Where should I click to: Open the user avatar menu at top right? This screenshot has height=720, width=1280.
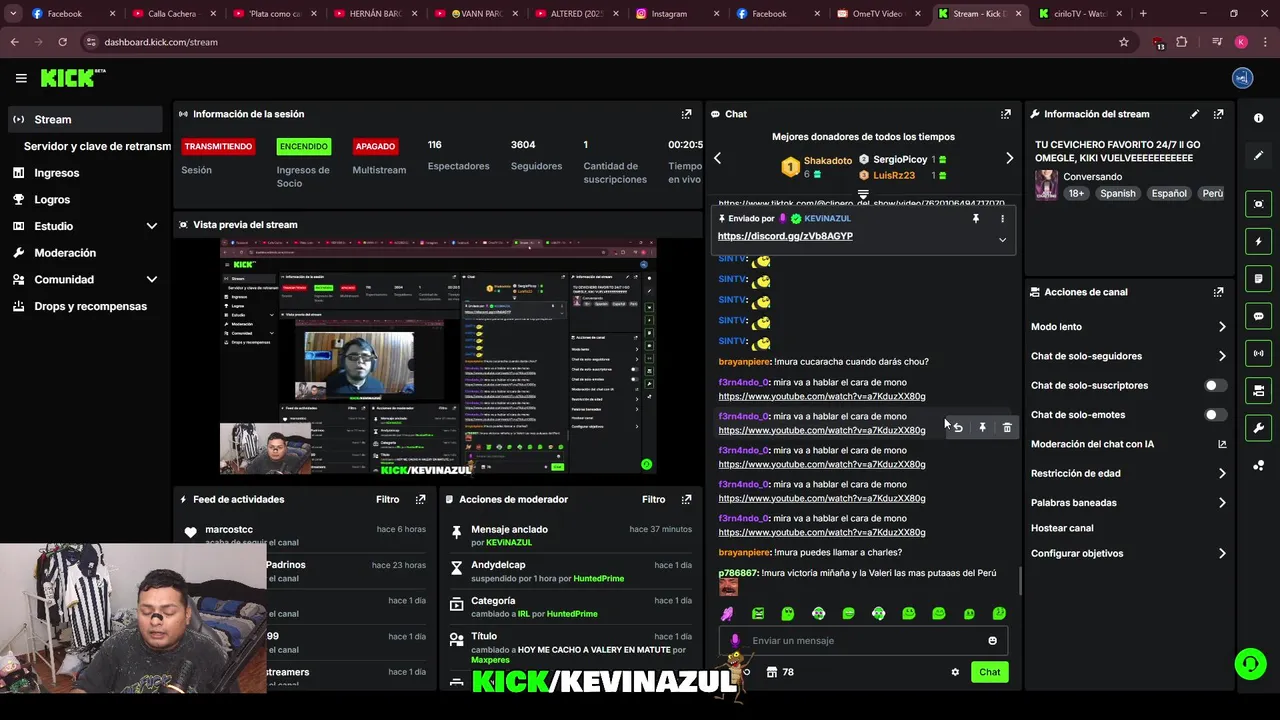pyautogui.click(x=1242, y=78)
